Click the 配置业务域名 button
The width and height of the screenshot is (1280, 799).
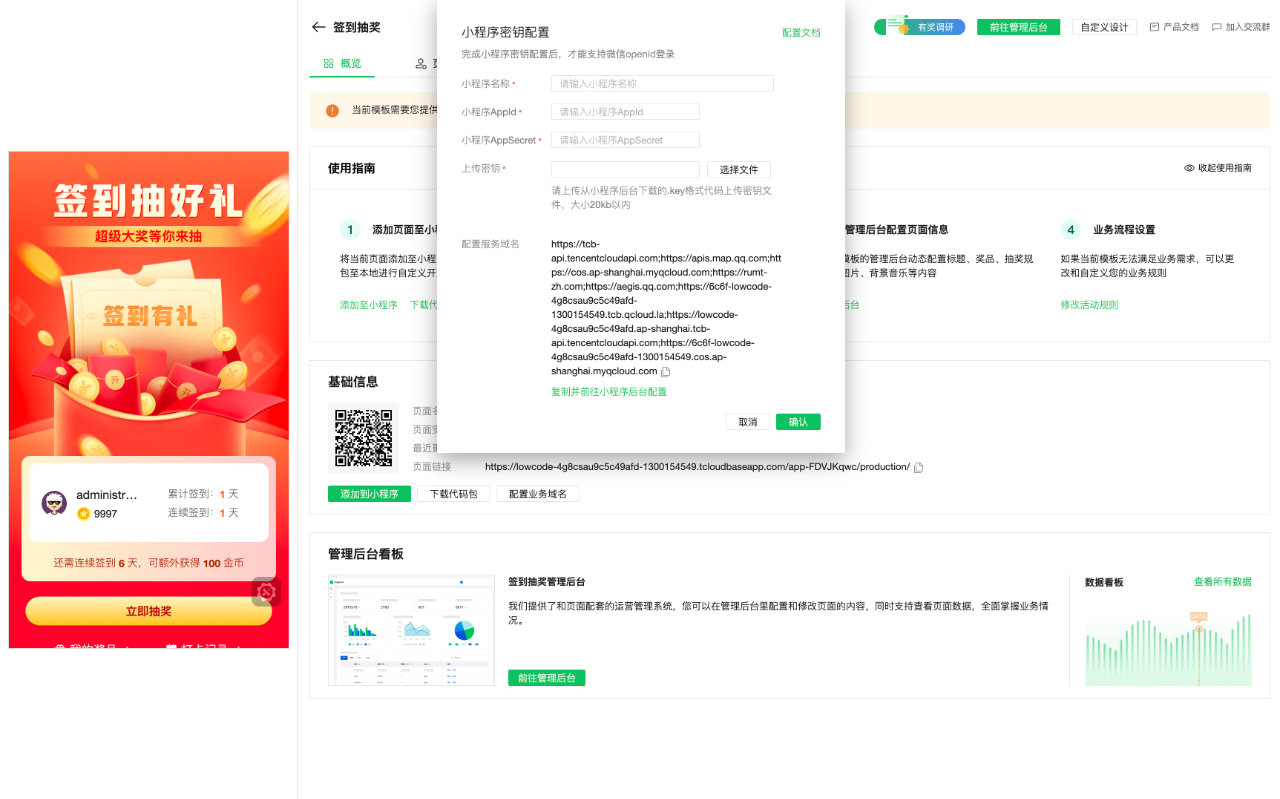coord(538,494)
